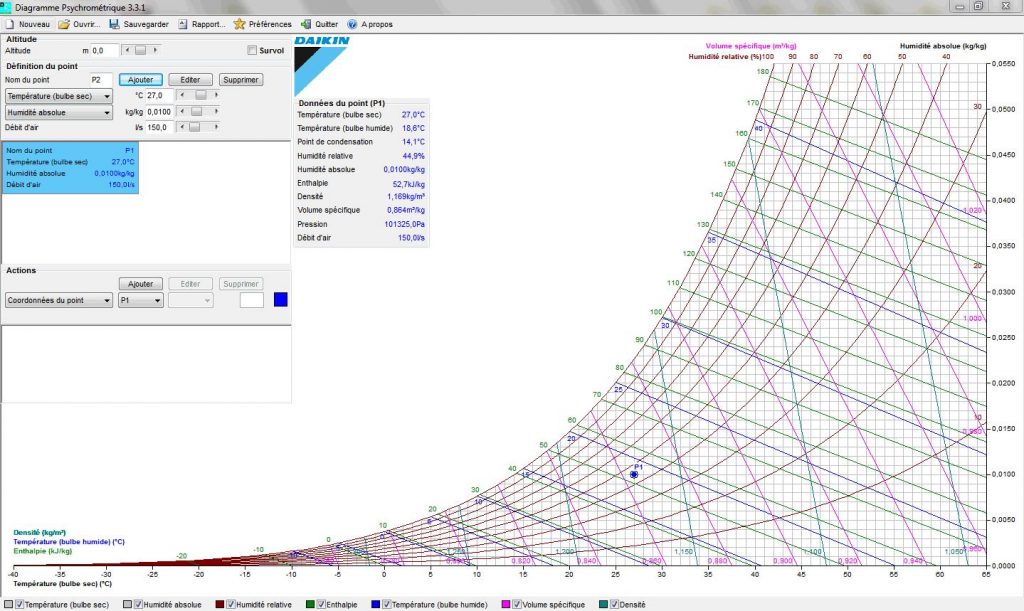Screen dimensions: 1024x611
Task: Pick the white color swatch in Actions
Action: click(x=252, y=300)
